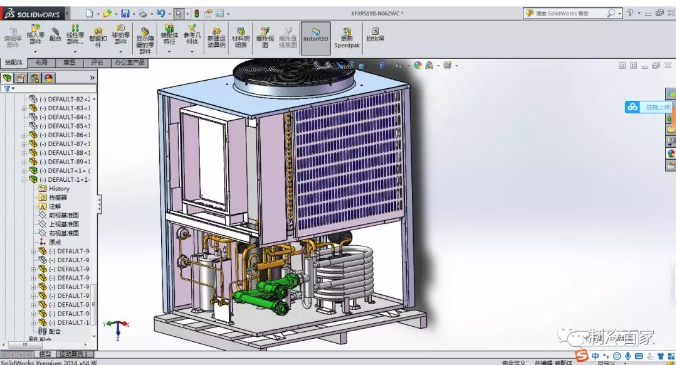676x365 pixels.
Task: Click the Undo arrow icon
Action: click(x=161, y=13)
